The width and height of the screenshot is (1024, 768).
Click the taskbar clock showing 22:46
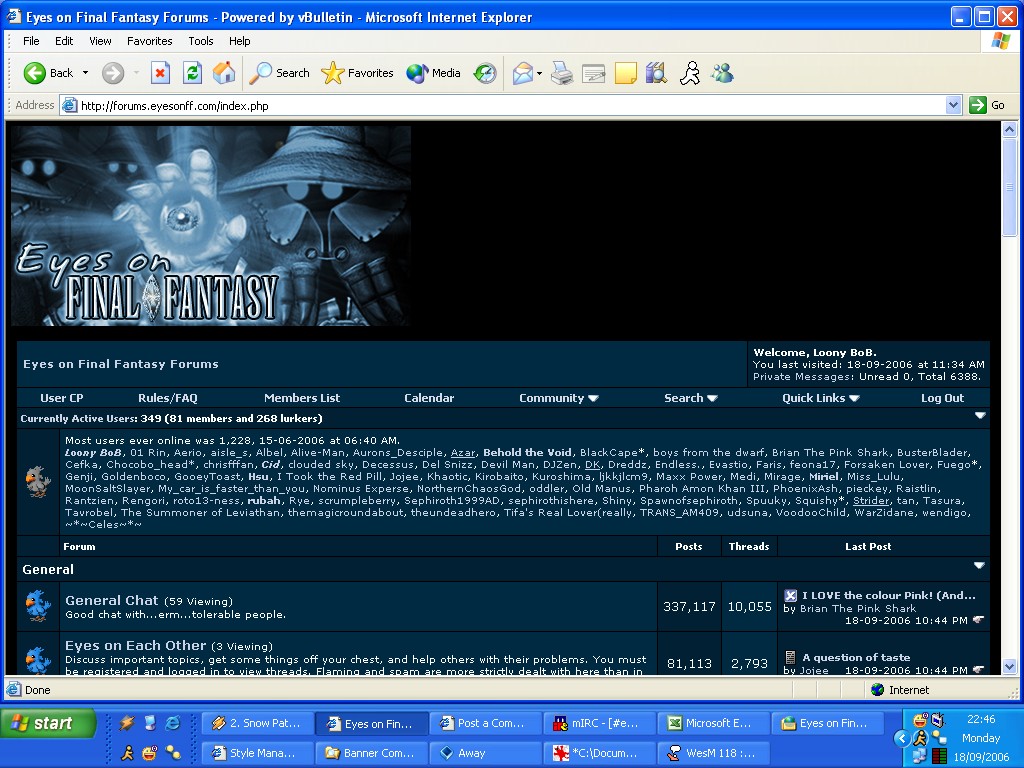click(x=981, y=719)
